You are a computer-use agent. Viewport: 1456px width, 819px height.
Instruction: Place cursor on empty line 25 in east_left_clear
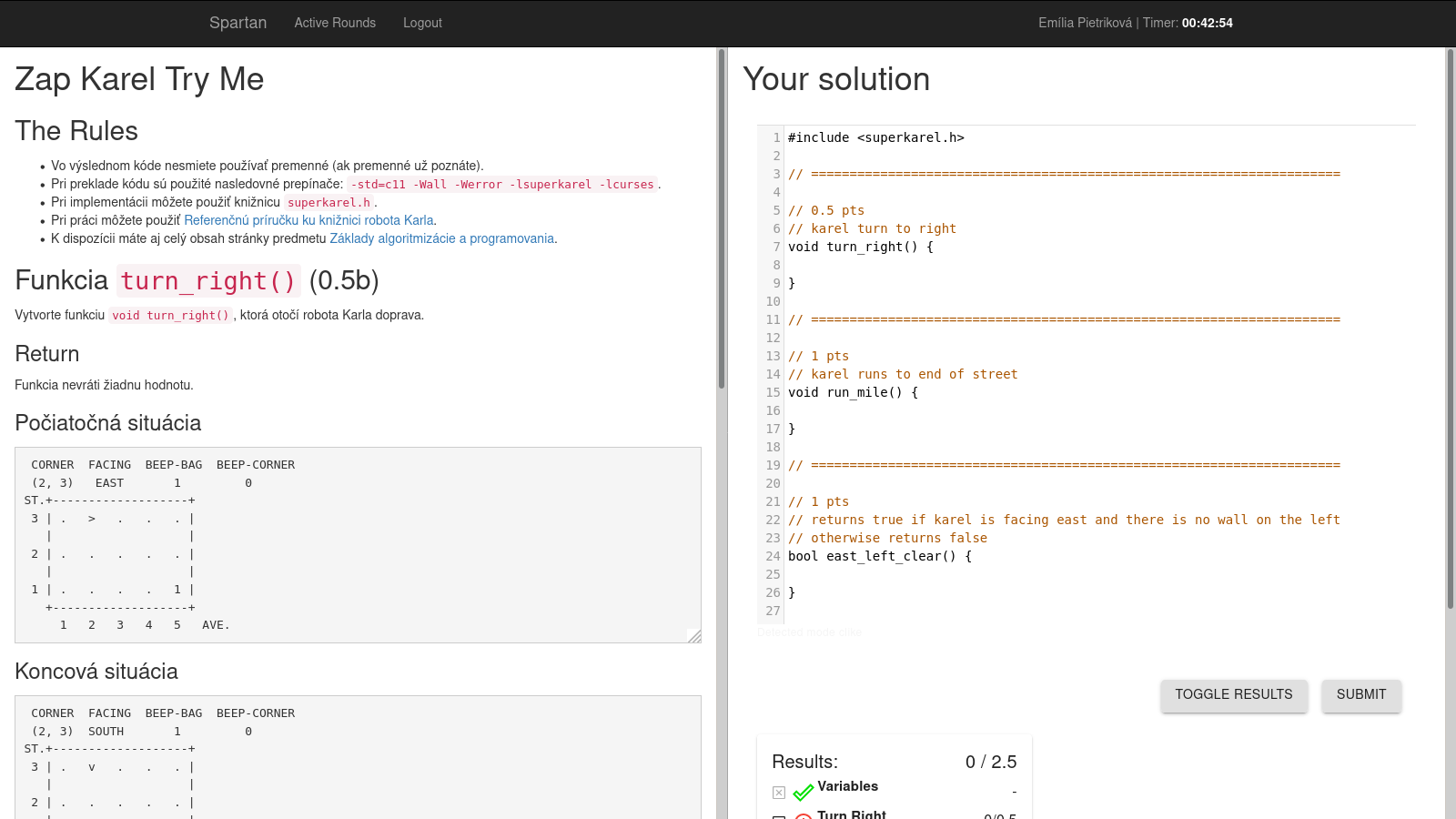click(x=1101, y=574)
